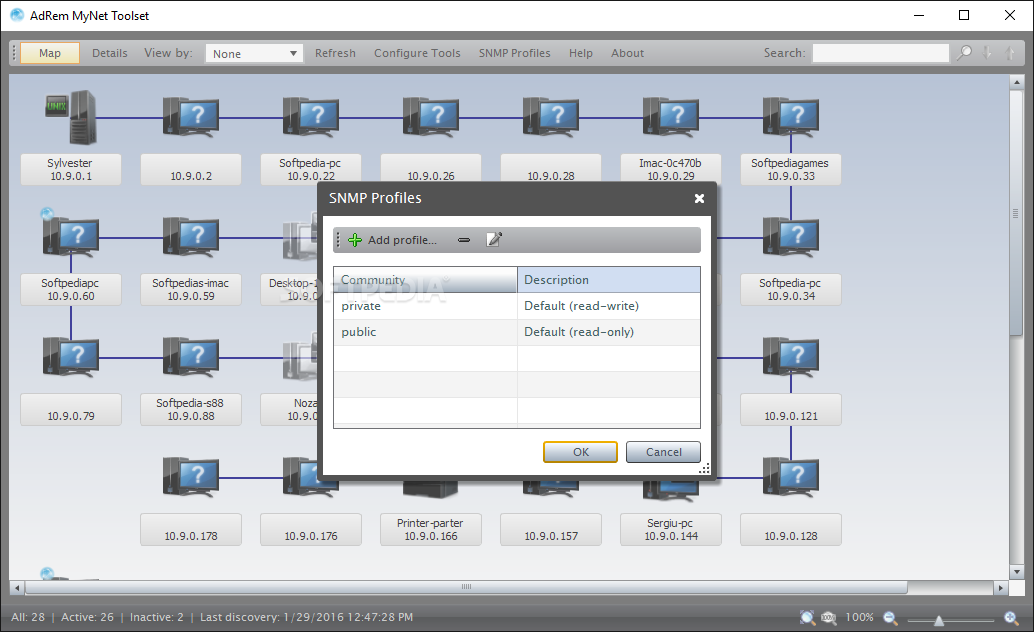Find previous result with up arrow
This screenshot has width=1034, height=632.
click(x=1010, y=53)
